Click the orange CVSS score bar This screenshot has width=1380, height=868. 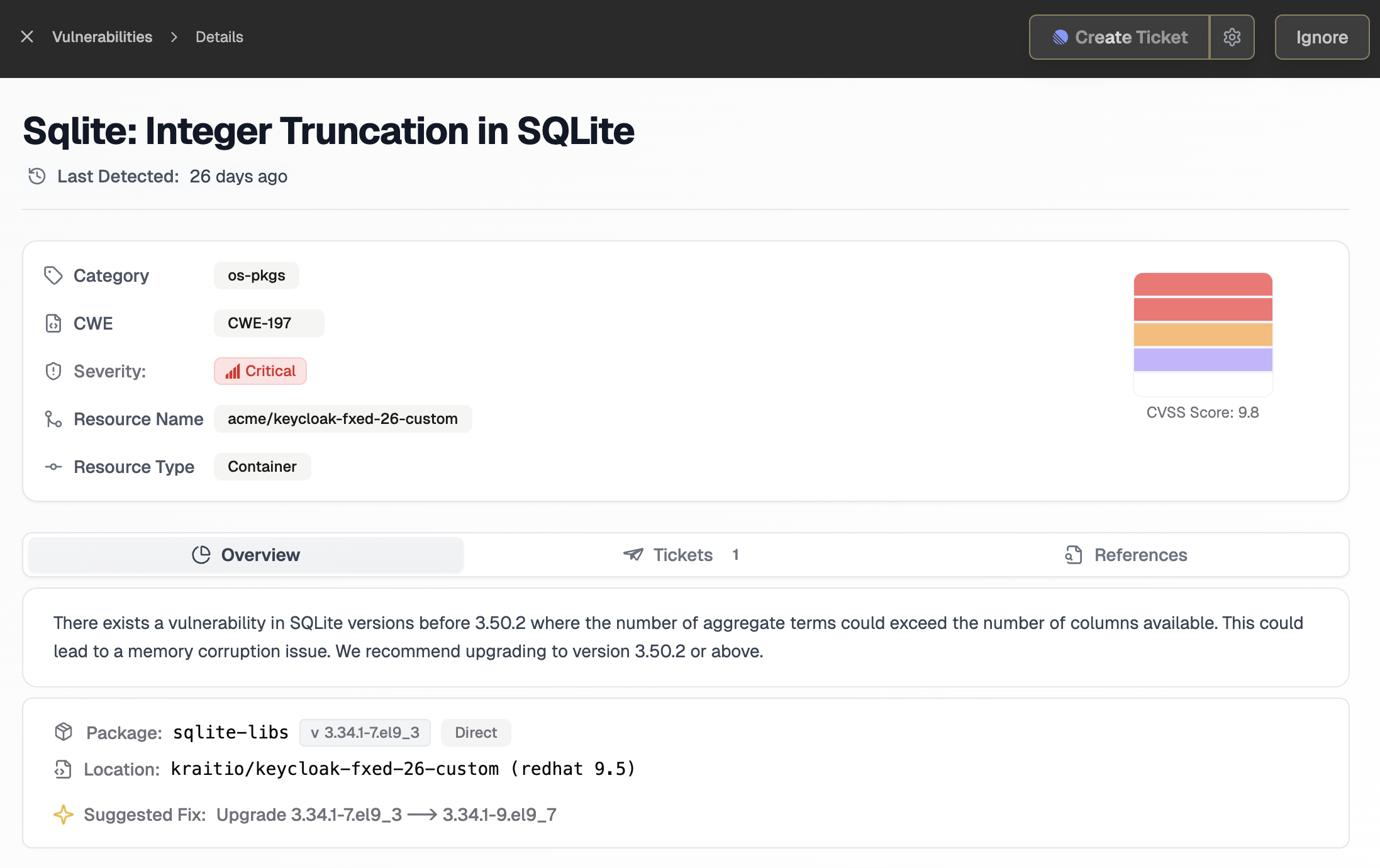(x=1203, y=335)
